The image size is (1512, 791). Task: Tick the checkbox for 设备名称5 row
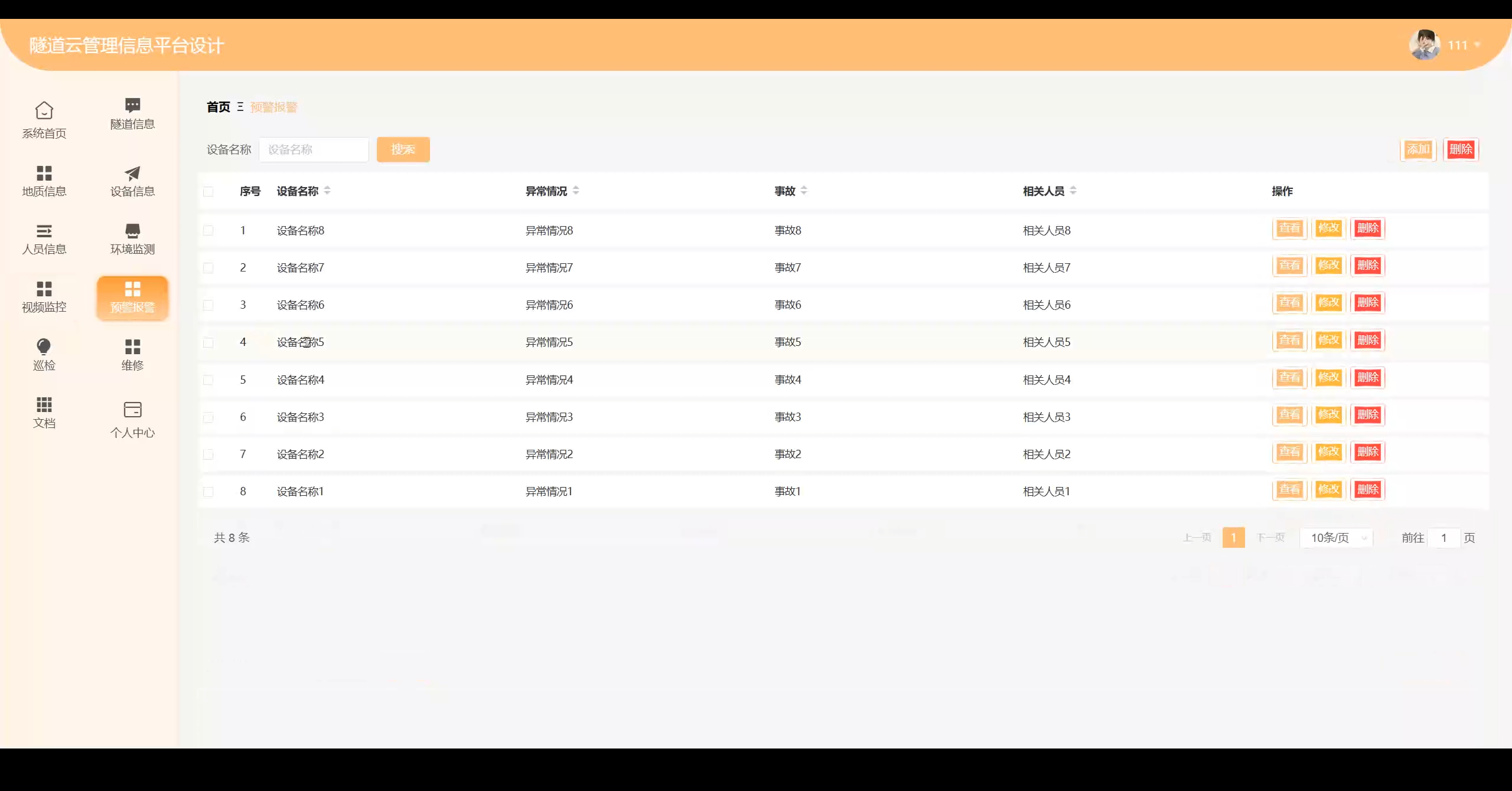tap(208, 342)
